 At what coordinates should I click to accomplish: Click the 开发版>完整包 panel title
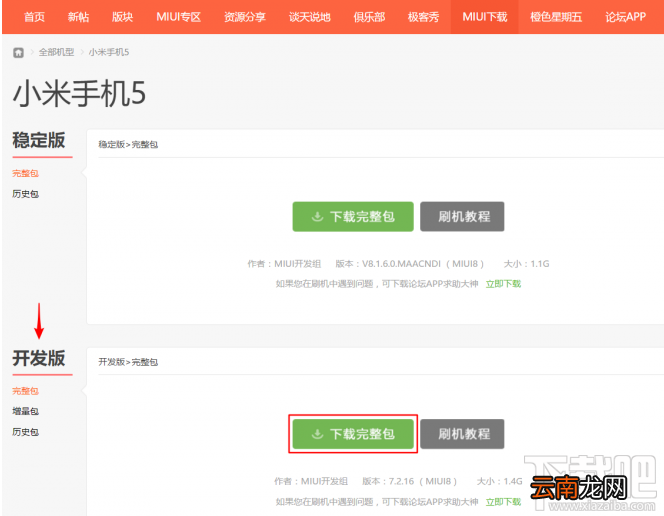click(x=128, y=362)
